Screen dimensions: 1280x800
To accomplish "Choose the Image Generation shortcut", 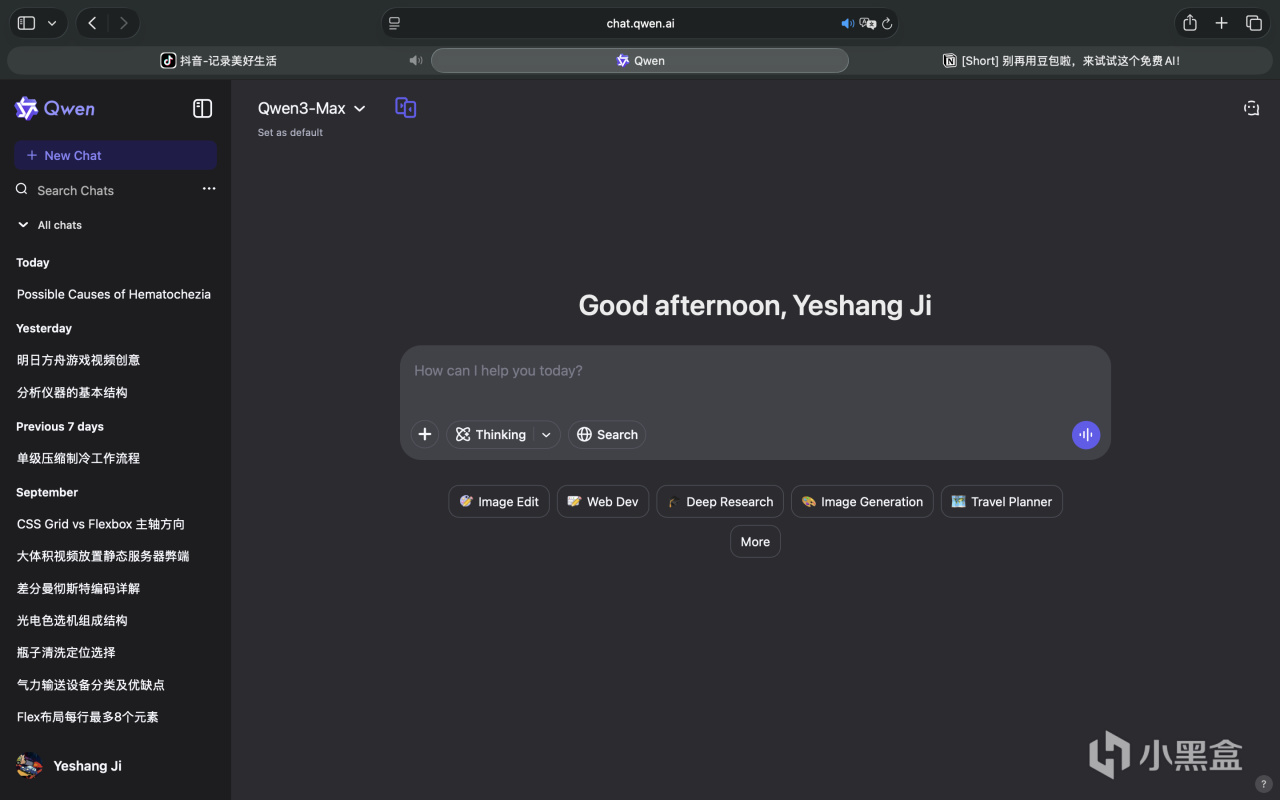I will point(862,502).
